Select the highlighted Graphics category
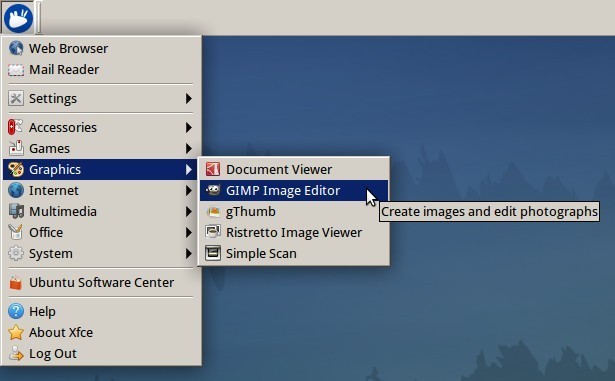This screenshot has height=381, width=615. [x=101, y=170]
